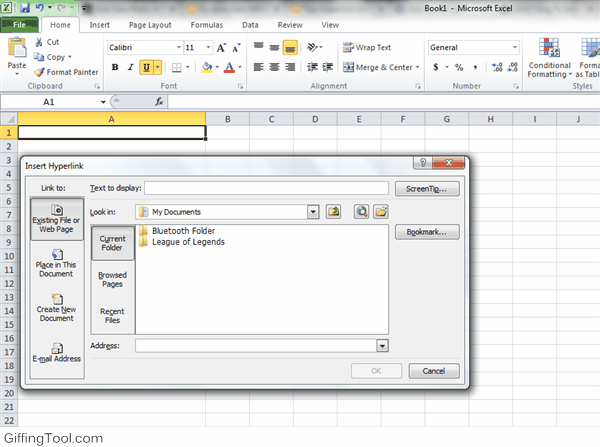Expand the Name Box dropdown arrow

[x=103, y=102]
